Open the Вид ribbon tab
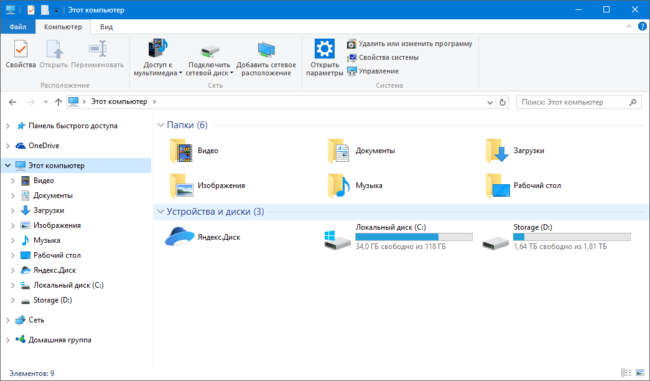Screen dimensions: 650x381 coord(106,27)
